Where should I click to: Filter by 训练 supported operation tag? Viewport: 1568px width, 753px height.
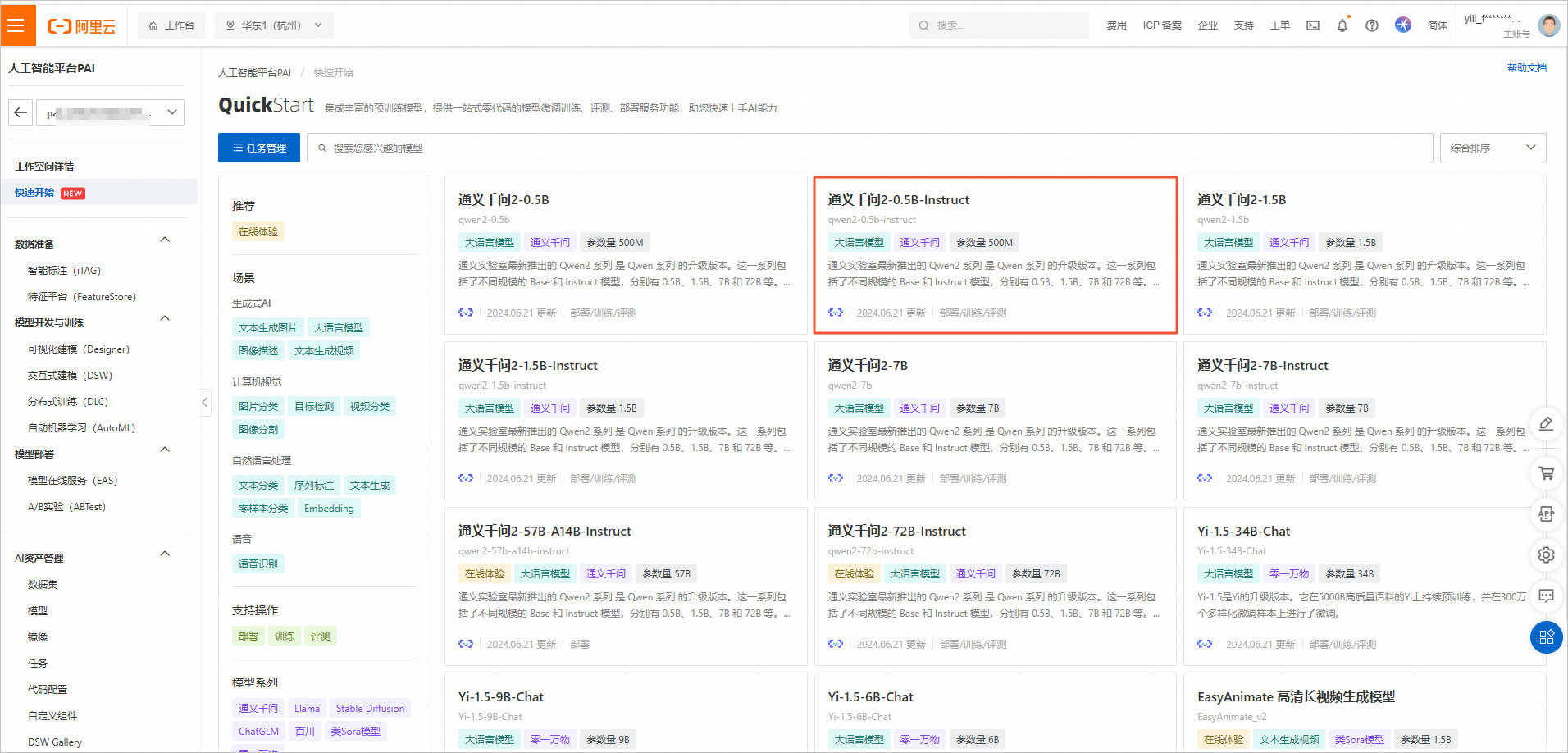click(x=285, y=637)
